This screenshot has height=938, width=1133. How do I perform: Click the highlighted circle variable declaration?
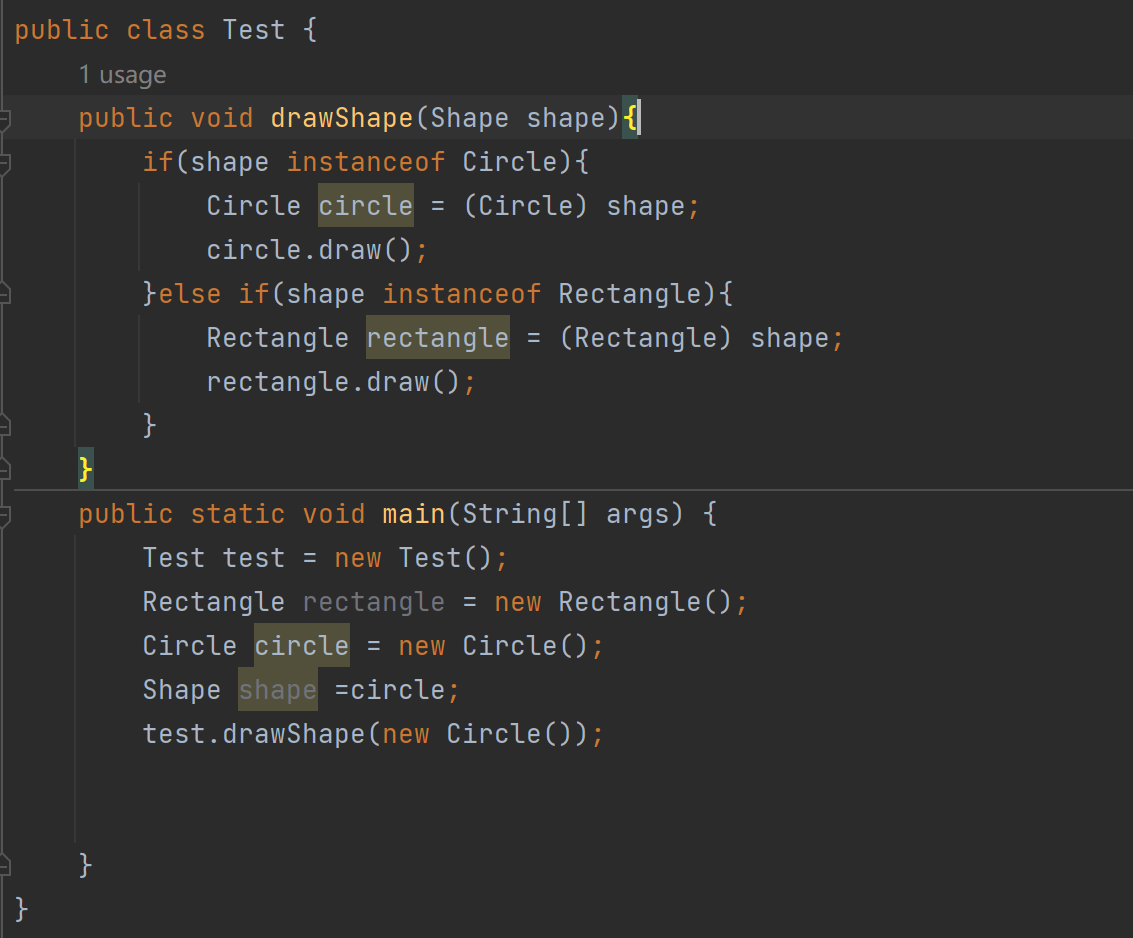pos(365,205)
